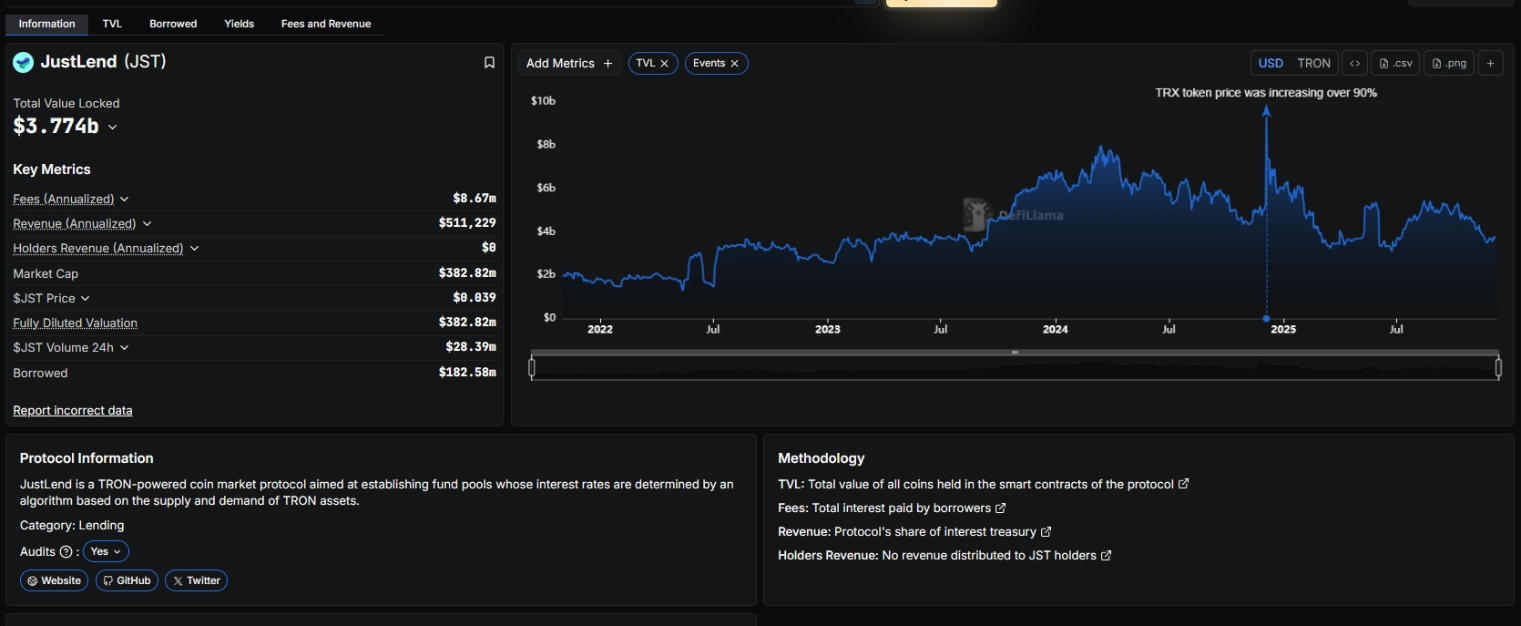The image size is (1521, 626).
Task: Open the Fees and Revenue tab
Action: coord(325,24)
